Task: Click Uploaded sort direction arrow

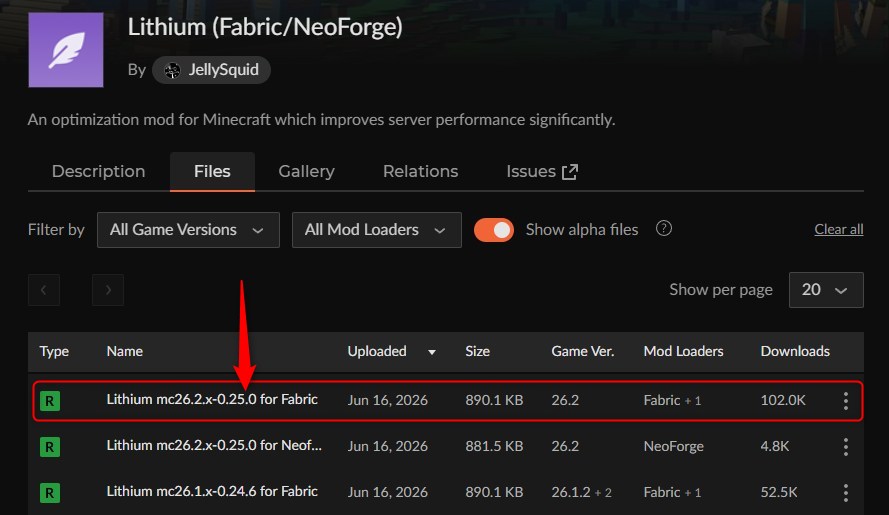Action: [x=431, y=352]
